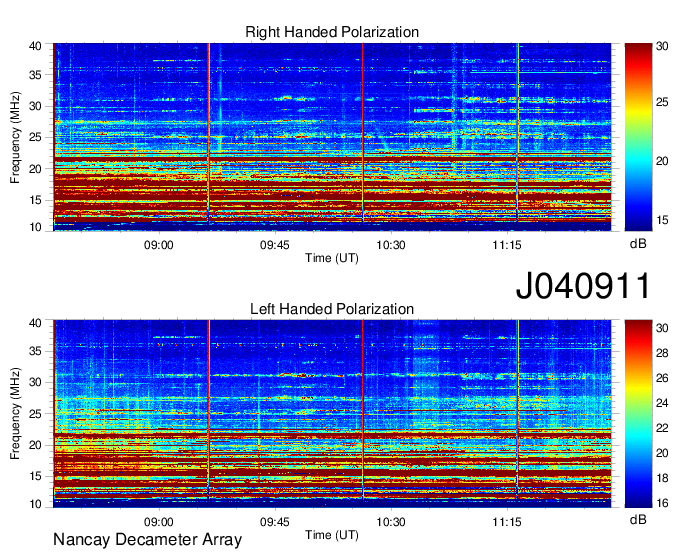Click the 16 dB label on the lower colorbar

point(662,503)
